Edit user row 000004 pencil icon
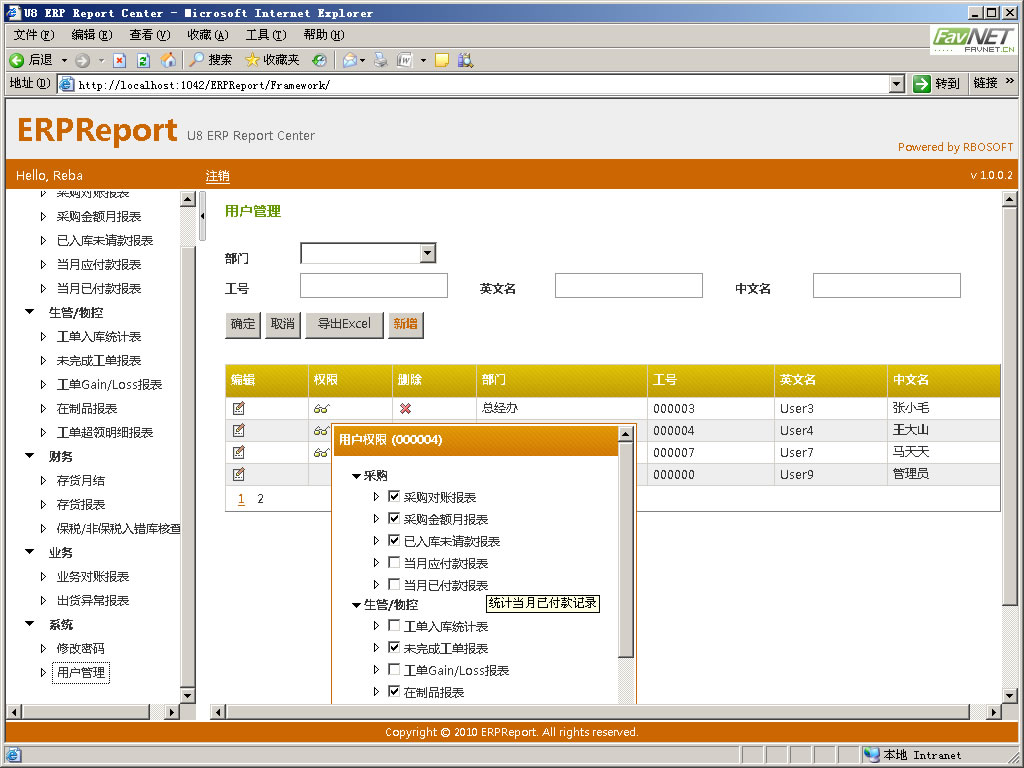Image resolution: width=1024 pixels, height=768 pixels. pyautogui.click(x=238, y=430)
